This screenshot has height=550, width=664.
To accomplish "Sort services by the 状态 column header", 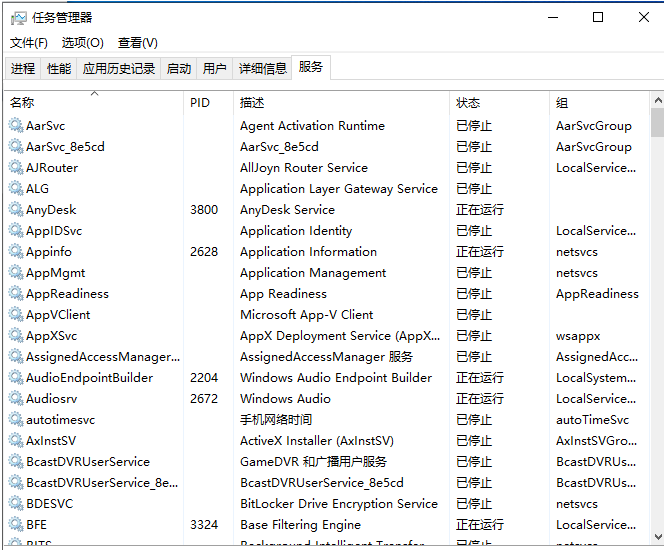I will (468, 103).
